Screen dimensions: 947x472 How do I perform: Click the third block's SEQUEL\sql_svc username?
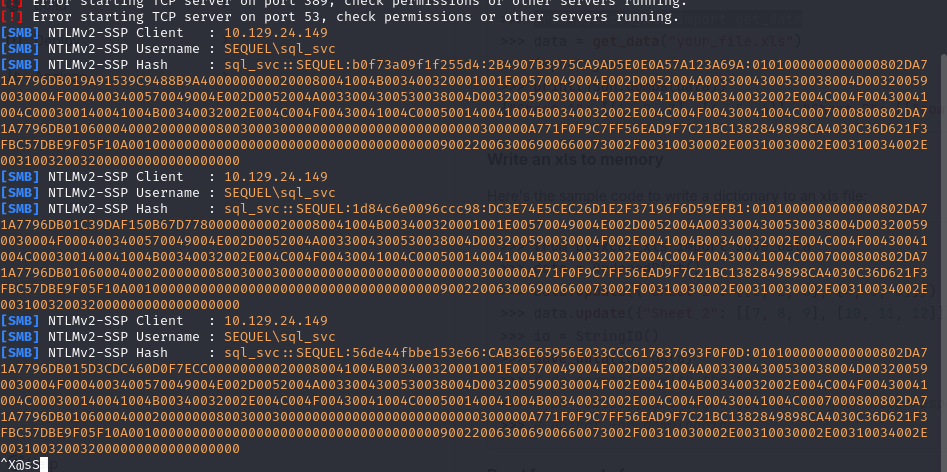click(x=280, y=337)
